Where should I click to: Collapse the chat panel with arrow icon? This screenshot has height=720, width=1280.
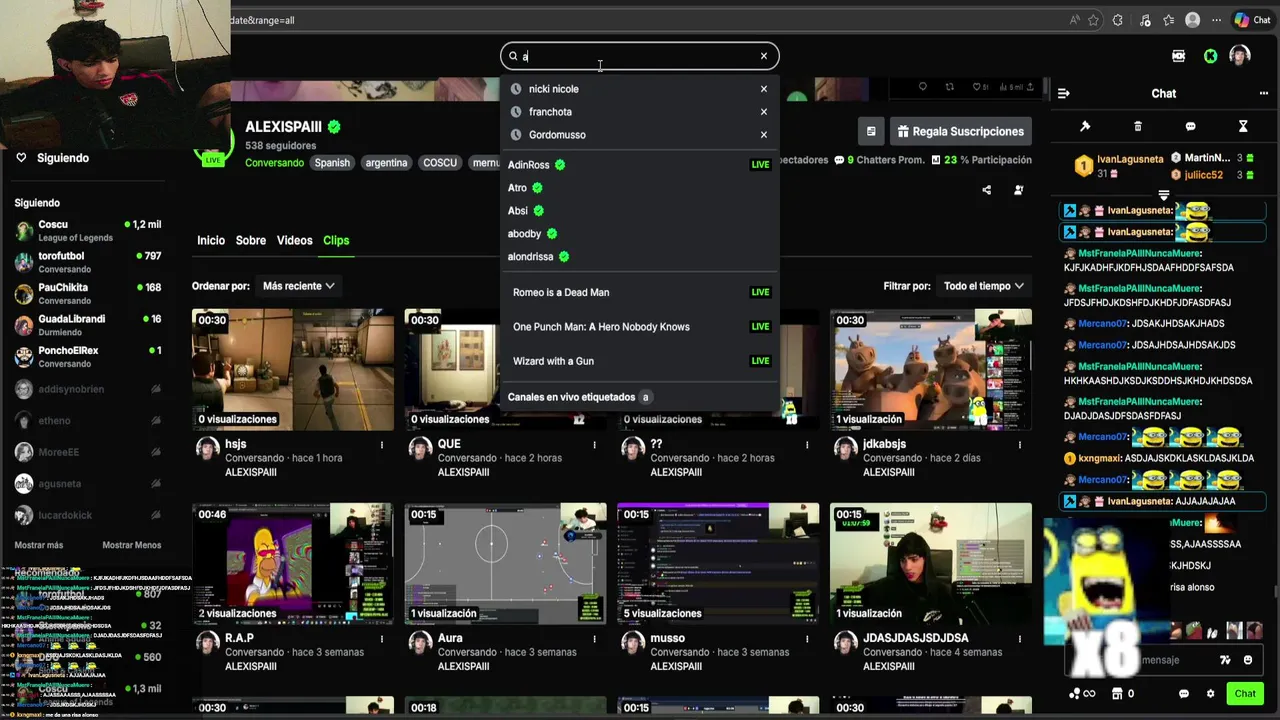[x=1063, y=93]
